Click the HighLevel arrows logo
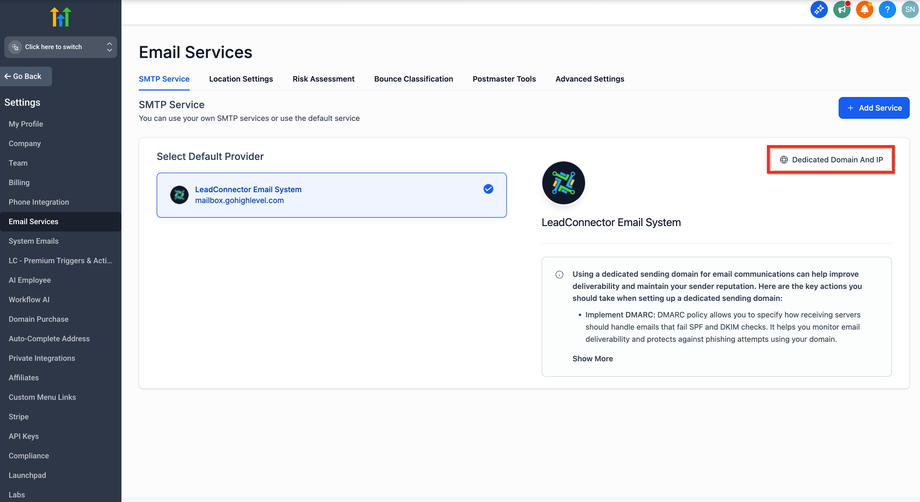The height and width of the screenshot is (502, 920). [60, 16]
